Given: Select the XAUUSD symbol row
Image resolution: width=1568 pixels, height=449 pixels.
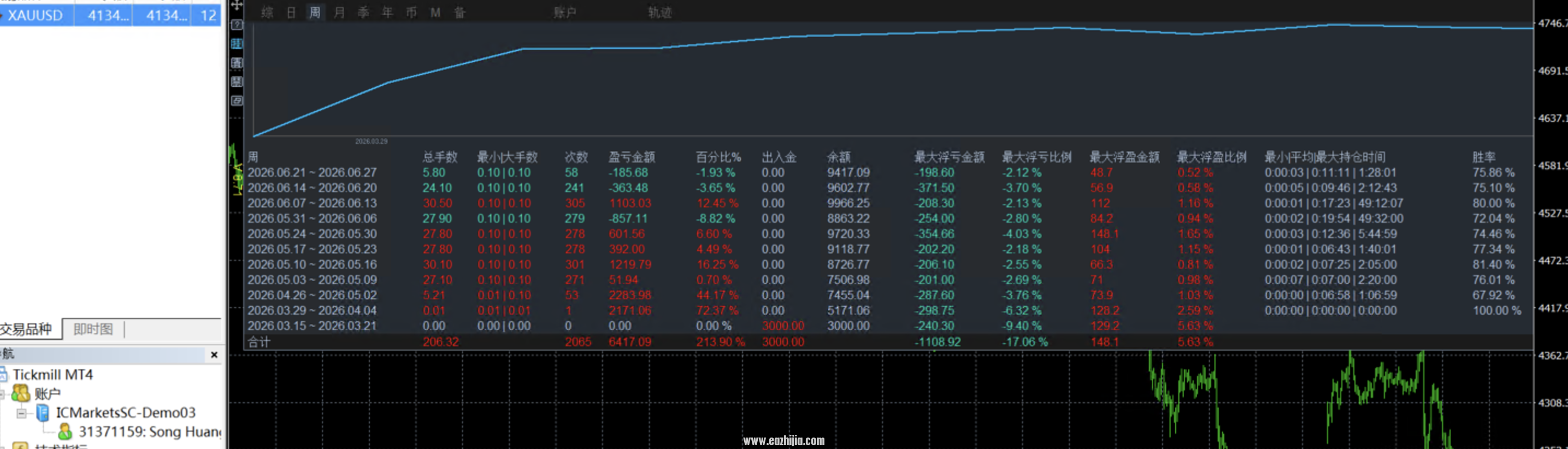Looking at the screenshot, I should (111, 15).
